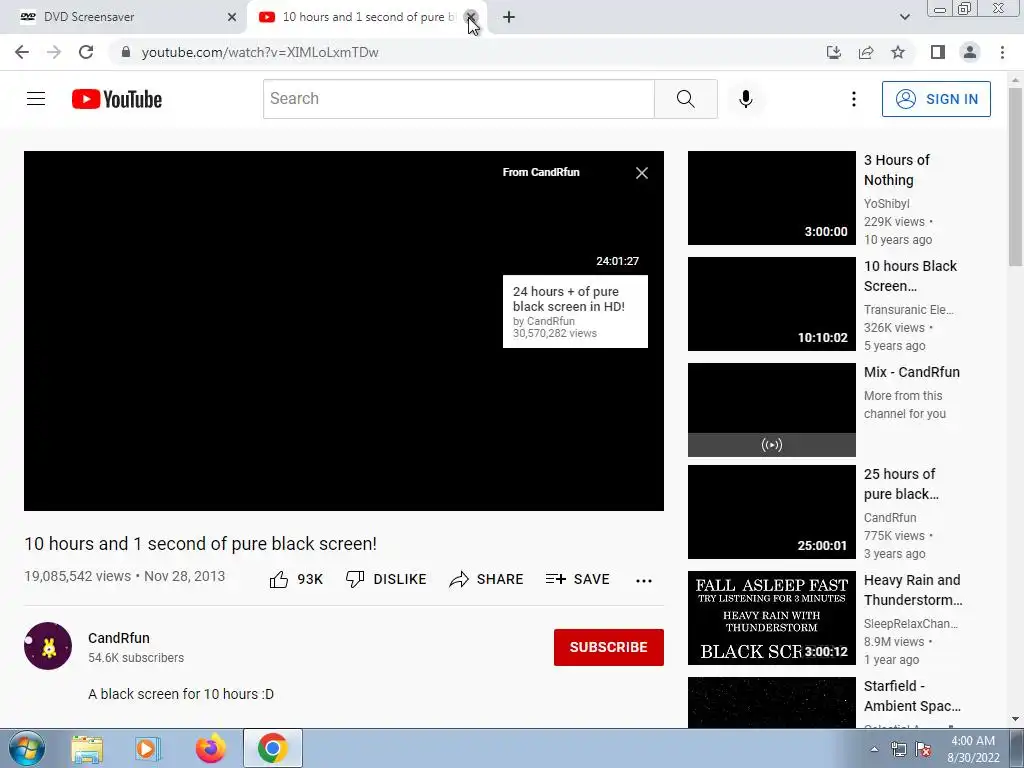Open the Starfield - Ambient Space title
Image resolution: width=1024 pixels, height=768 pixels.
912,696
